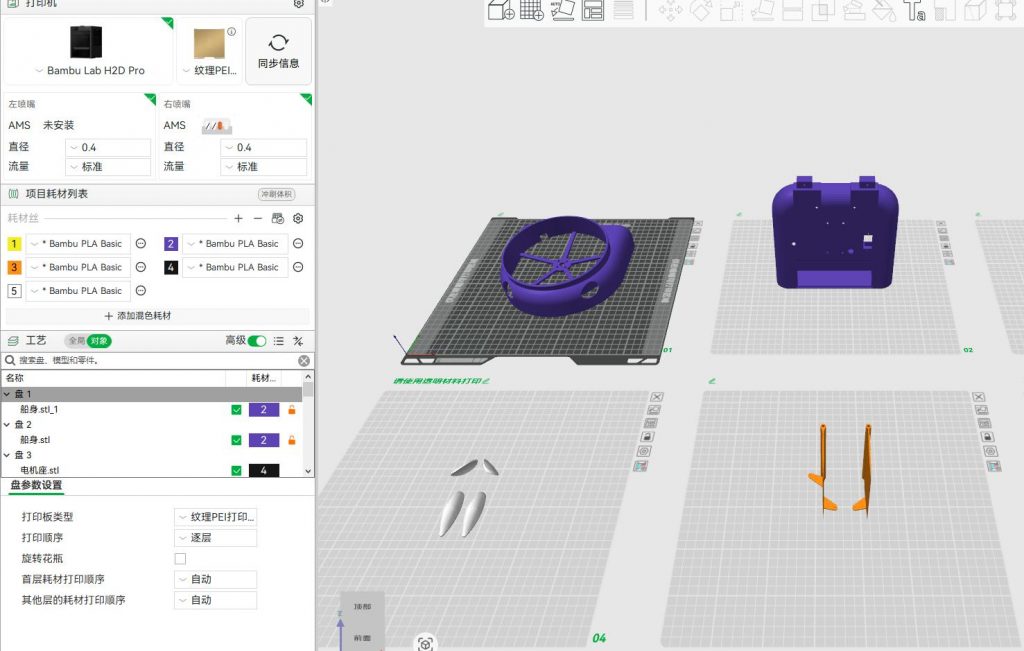Click the orange lock on 船身.stl row
Screen dimensions: 1024x651
tap(292, 440)
